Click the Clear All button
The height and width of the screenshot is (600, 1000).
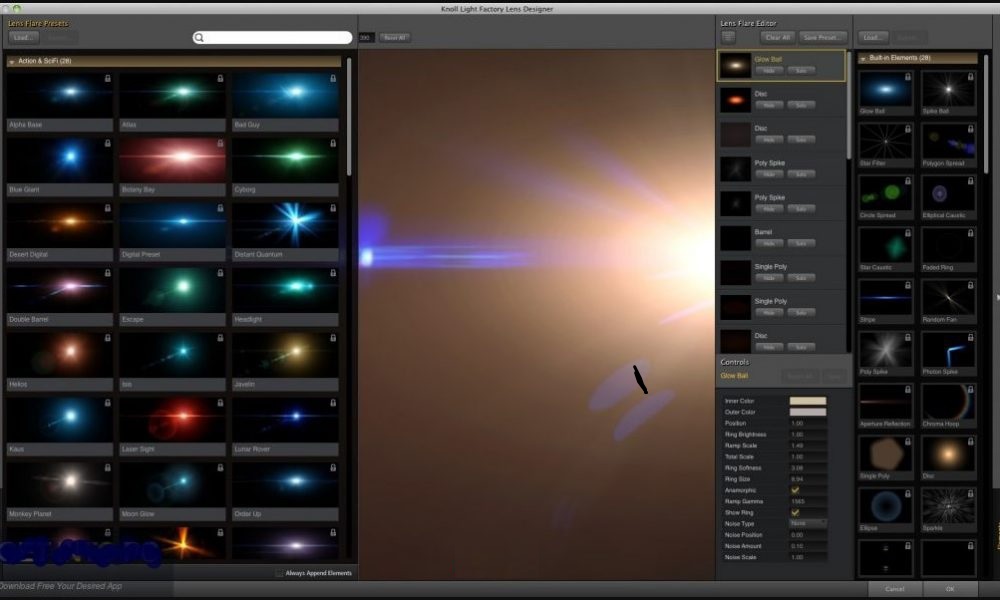(777, 38)
